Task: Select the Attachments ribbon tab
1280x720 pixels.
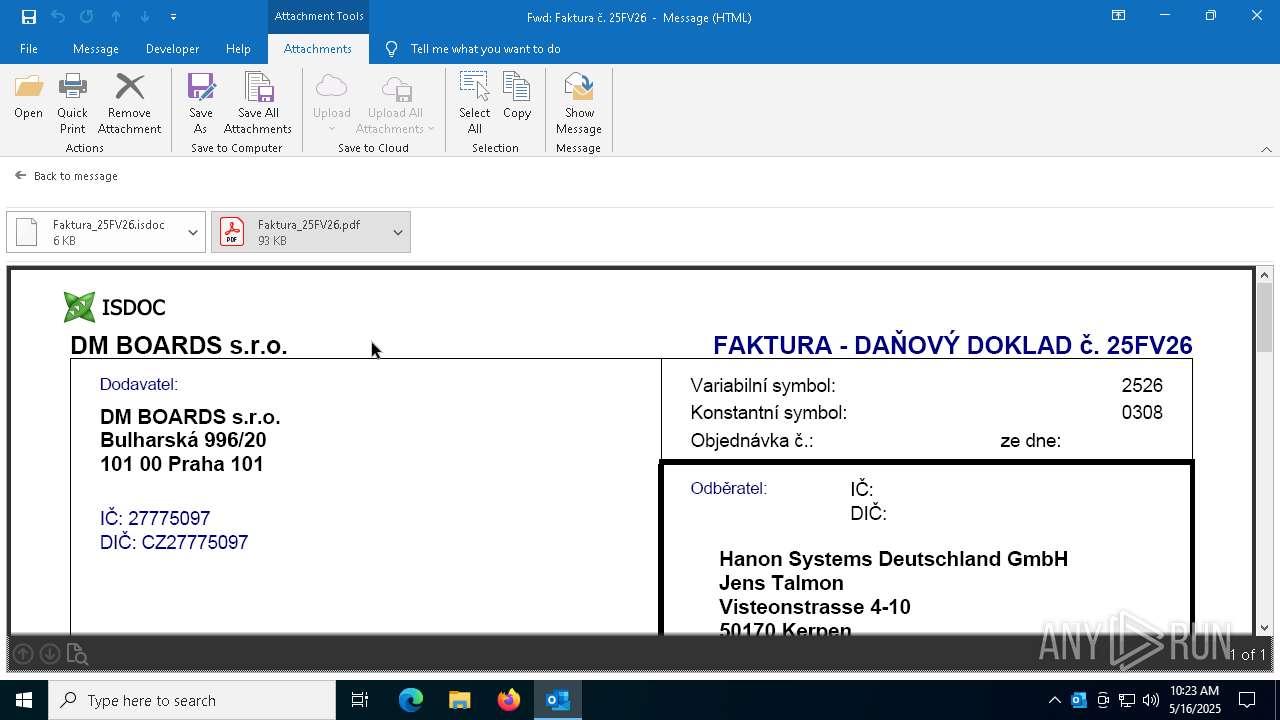Action: (318, 49)
